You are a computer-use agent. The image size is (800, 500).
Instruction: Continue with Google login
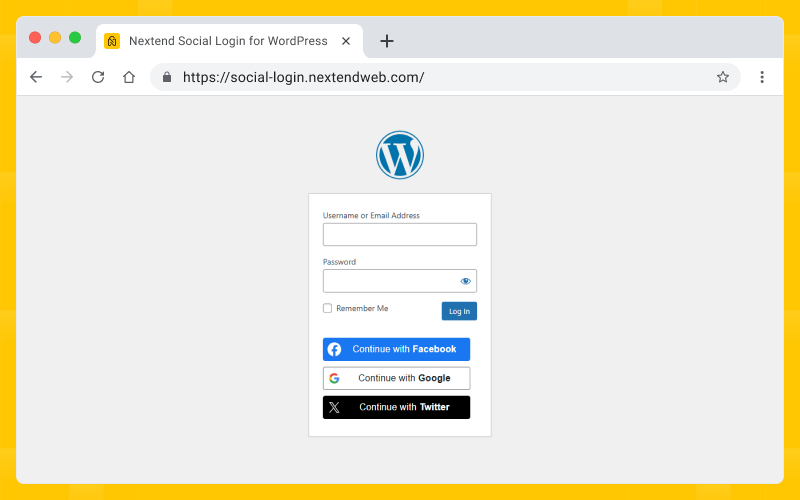396,378
